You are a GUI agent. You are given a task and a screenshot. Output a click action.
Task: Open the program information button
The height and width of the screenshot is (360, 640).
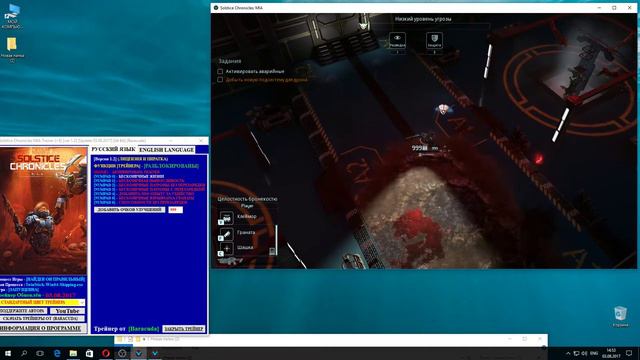(x=42, y=328)
